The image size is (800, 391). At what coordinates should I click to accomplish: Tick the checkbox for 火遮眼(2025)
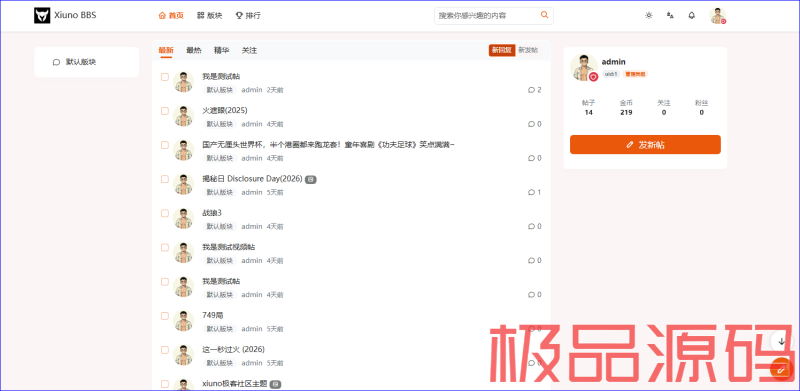[165, 111]
